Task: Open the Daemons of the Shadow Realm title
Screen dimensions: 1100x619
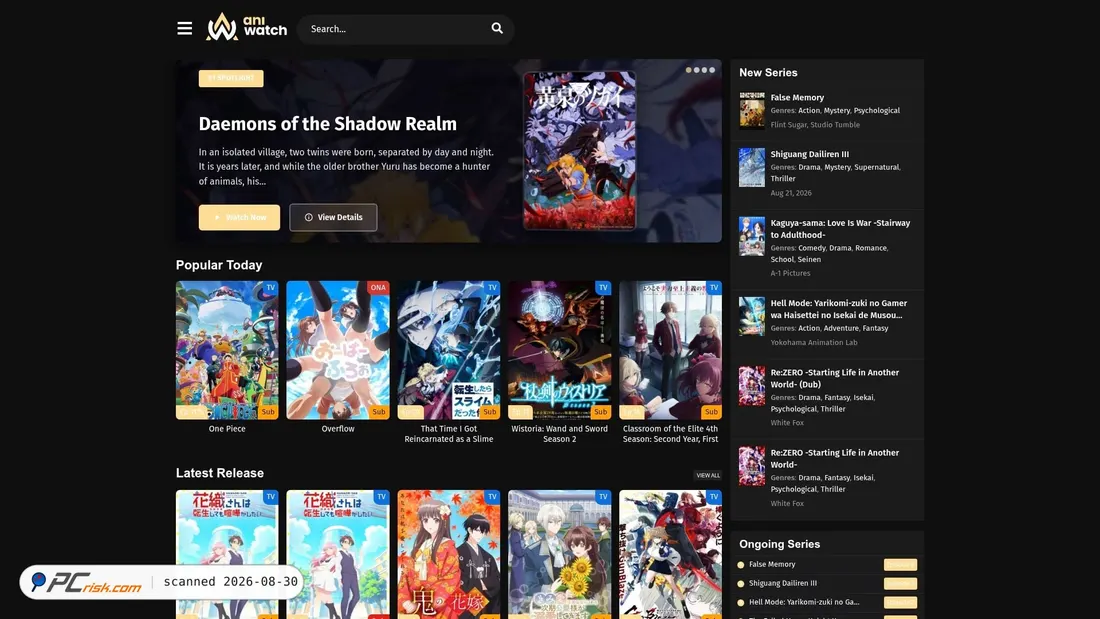Action: point(328,124)
